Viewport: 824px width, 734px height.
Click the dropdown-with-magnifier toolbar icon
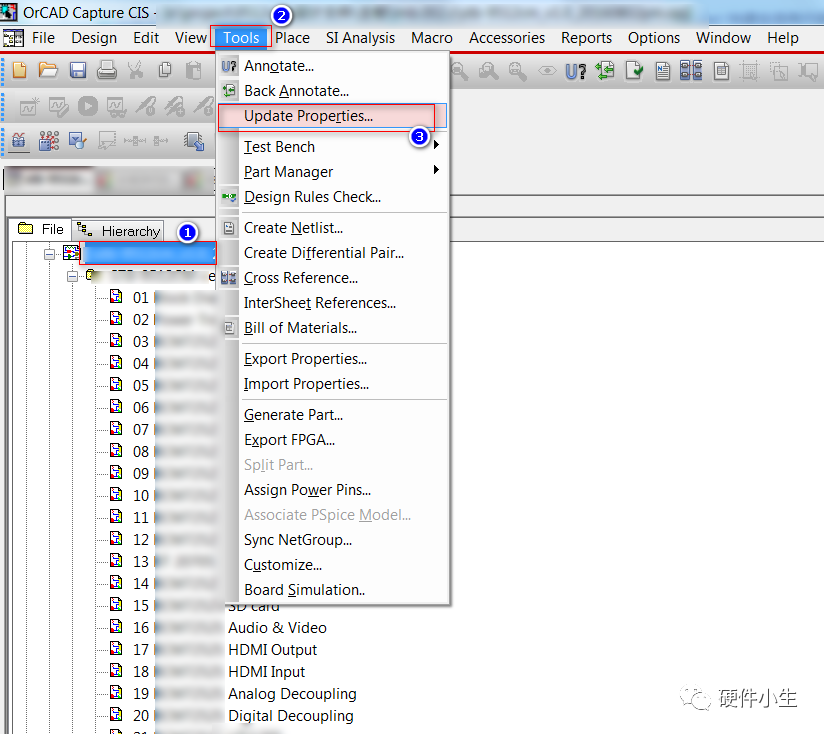(78, 141)
